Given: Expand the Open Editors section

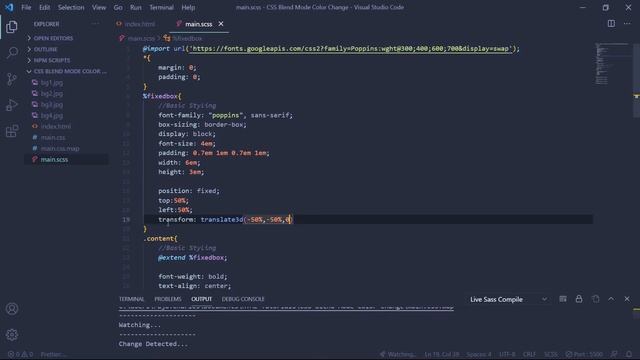Looking at the screenshot, I should point(53,38).
